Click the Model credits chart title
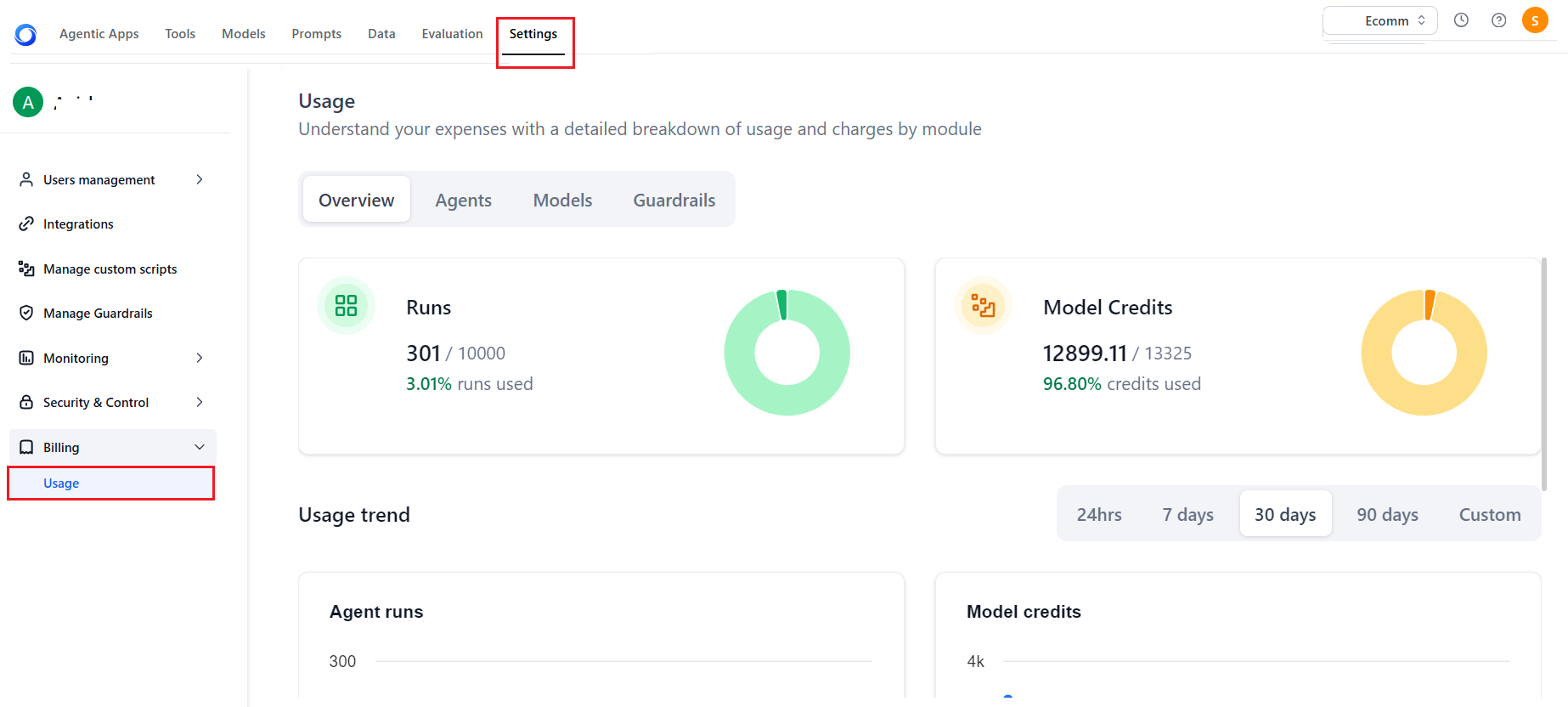1568x707 pixels. pyautogui.click(x=1024, y=612)
